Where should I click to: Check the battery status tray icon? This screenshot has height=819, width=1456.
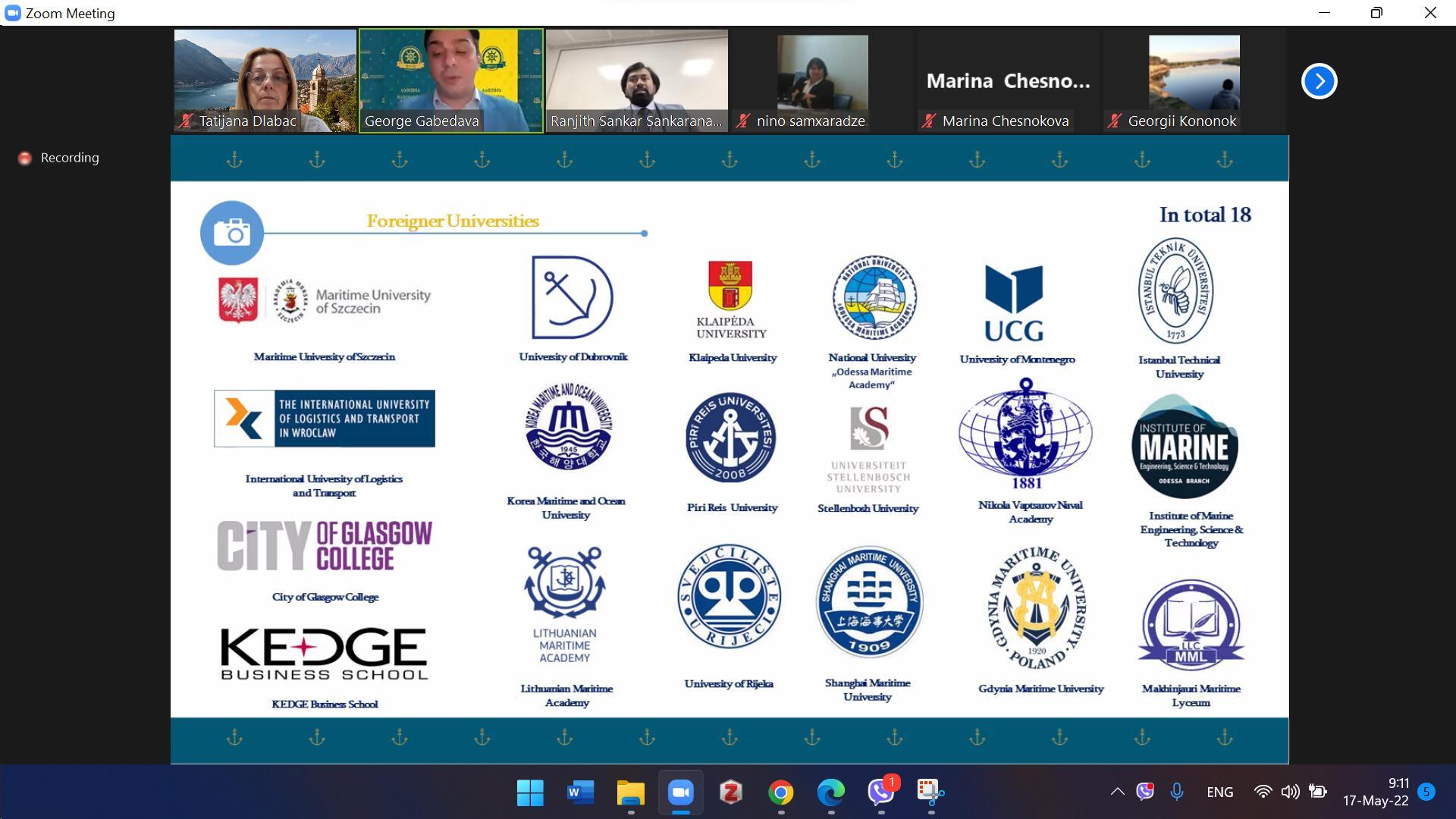(1318, 792)
